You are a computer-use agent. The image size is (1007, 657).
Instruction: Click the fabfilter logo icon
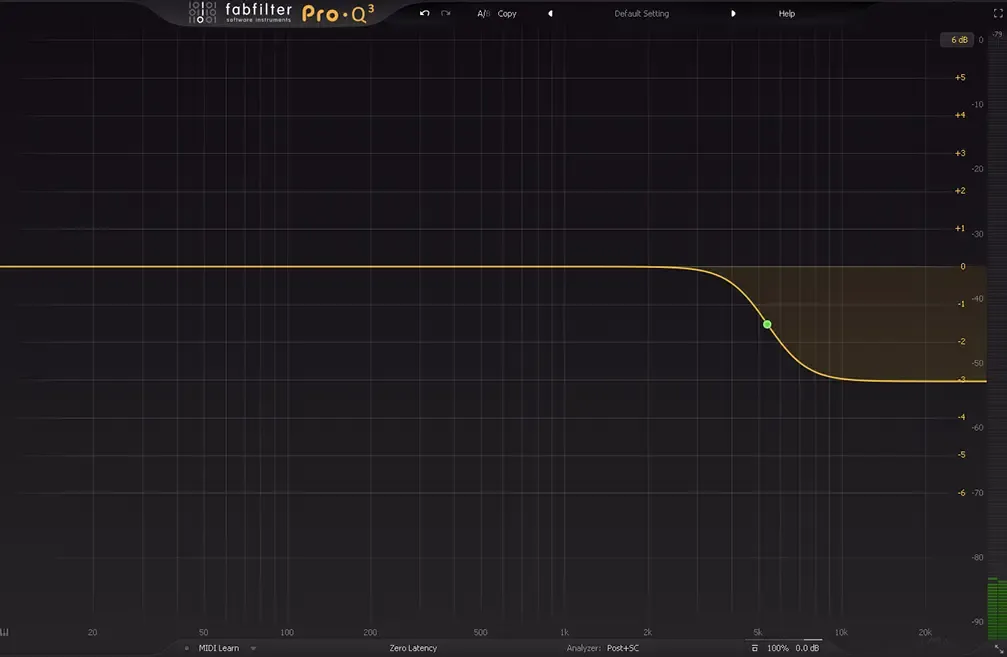point(202,12)
